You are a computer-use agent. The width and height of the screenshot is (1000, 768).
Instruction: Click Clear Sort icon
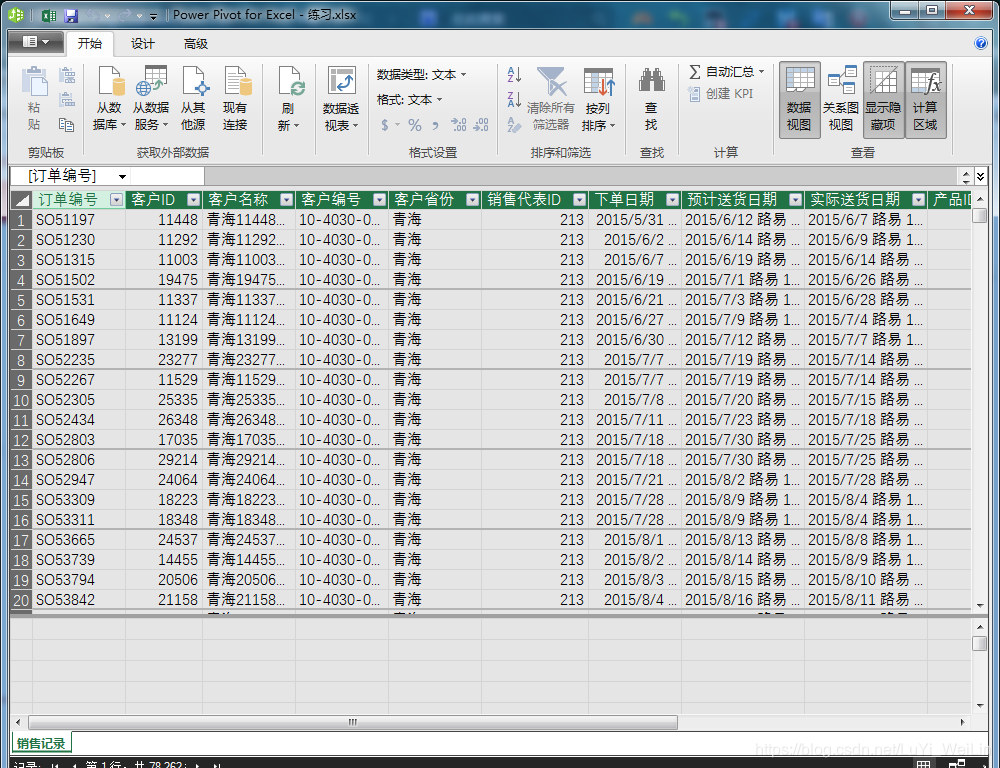point(514,125)
